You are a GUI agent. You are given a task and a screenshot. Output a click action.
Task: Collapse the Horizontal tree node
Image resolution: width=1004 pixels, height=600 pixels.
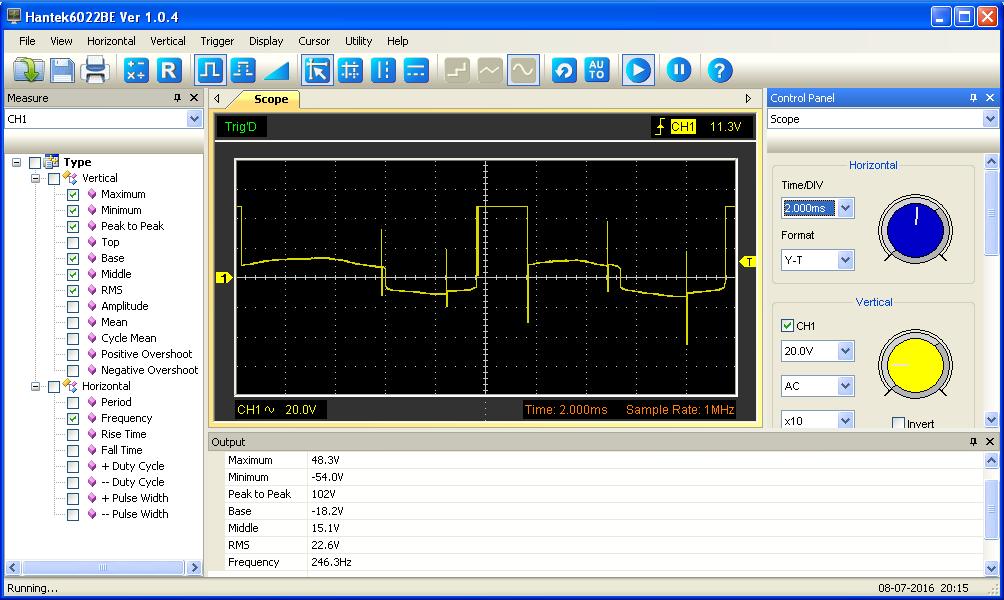[x=36, y=387]
